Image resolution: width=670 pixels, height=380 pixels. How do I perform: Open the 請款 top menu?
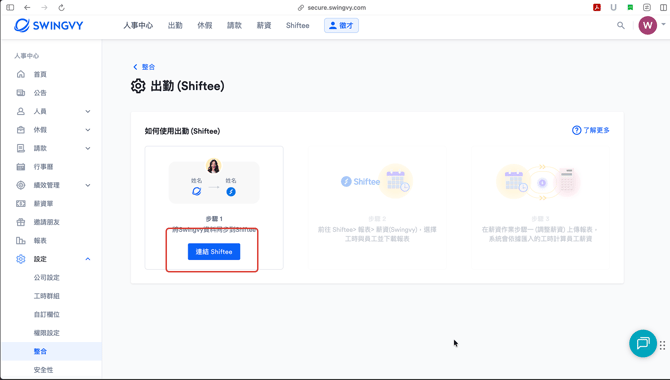coord(234,26)
